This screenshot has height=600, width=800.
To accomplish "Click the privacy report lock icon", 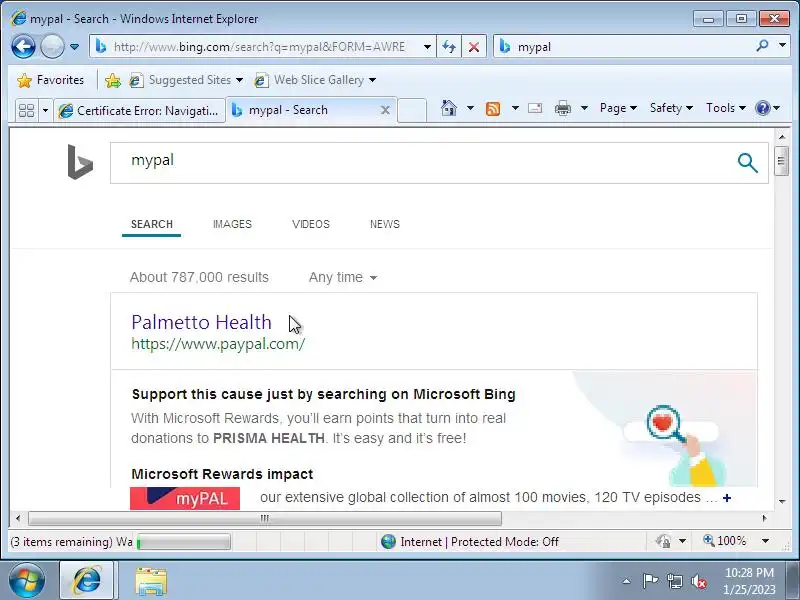I will click(x=663, y=541).
